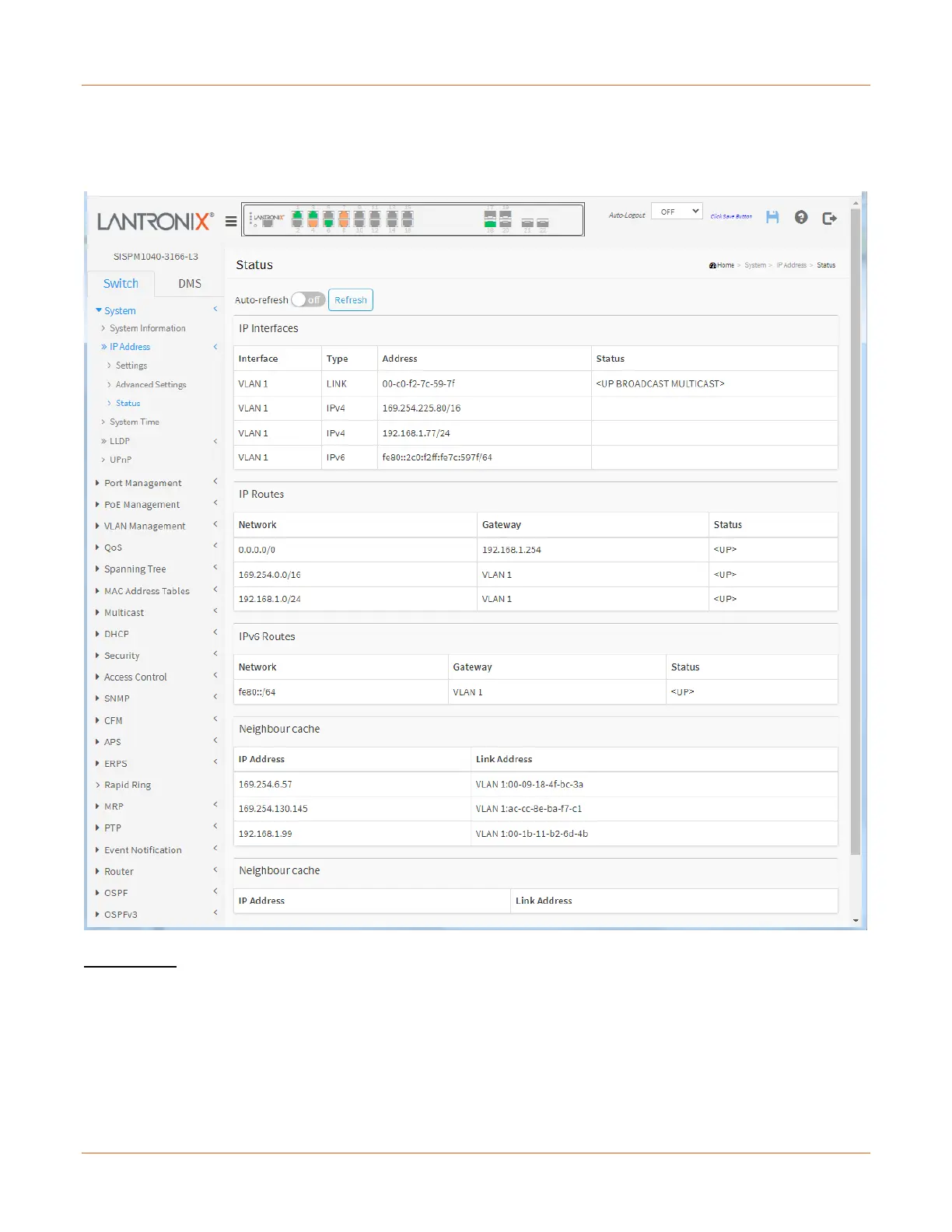Collapse the System menu
The image size is (952, 1232).
(120, 310)
